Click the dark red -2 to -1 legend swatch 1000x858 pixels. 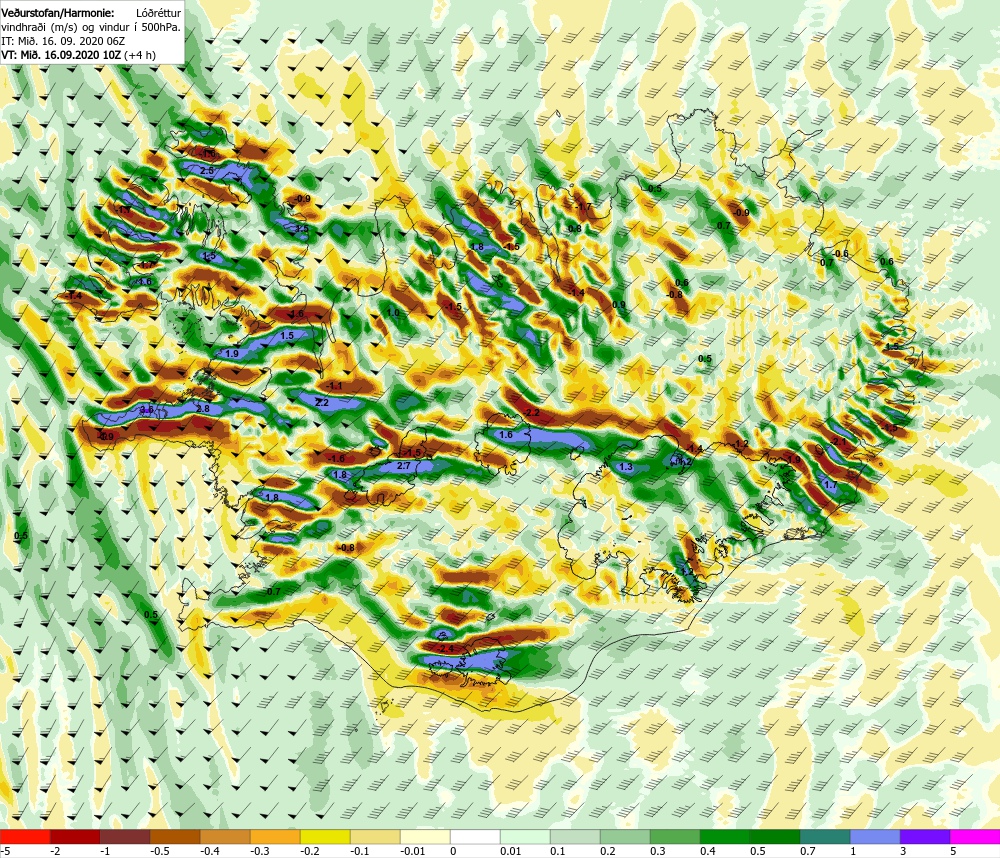[x=75, y=837]
